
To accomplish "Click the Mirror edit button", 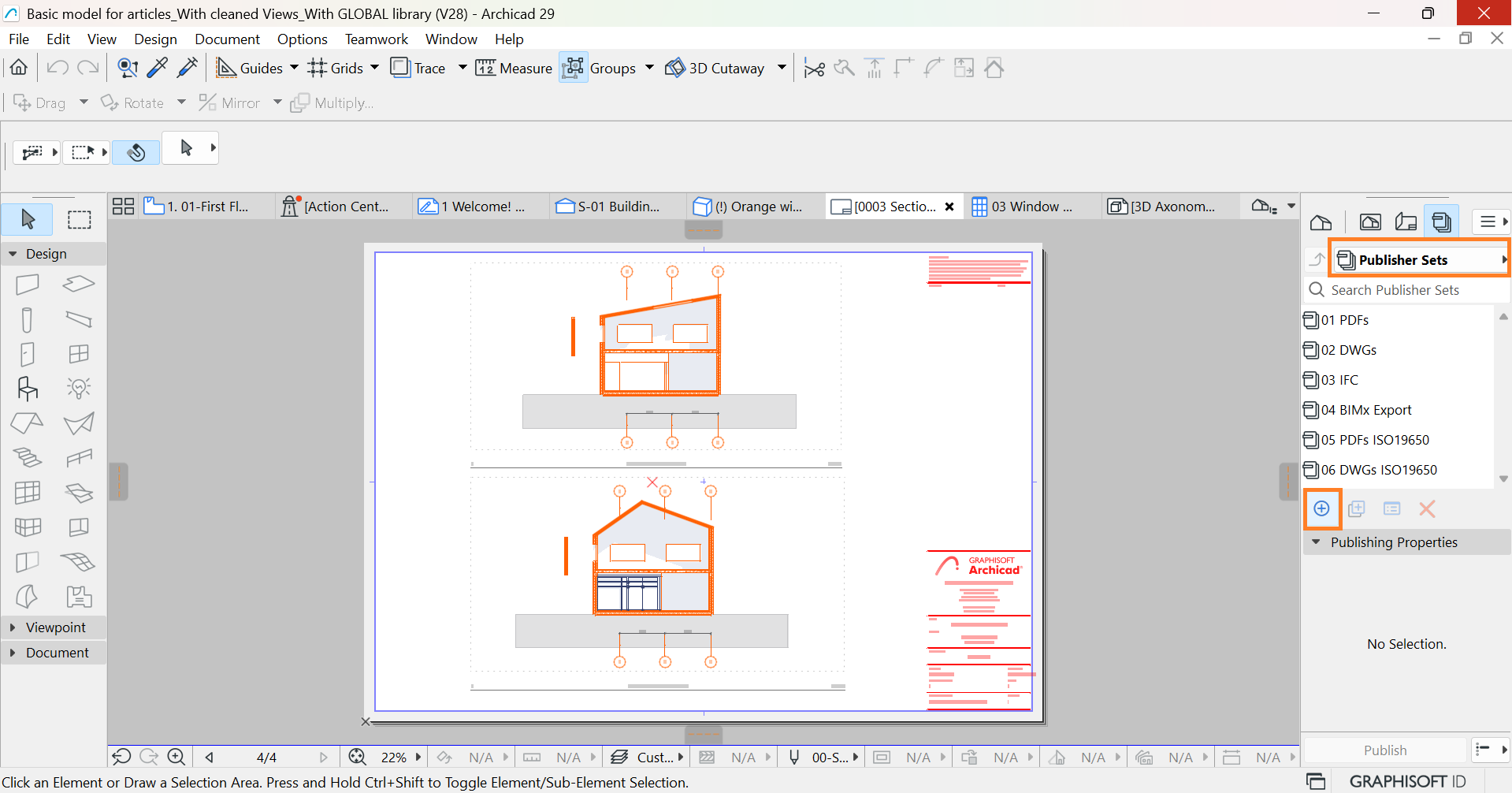I will (x=229, y=102).
